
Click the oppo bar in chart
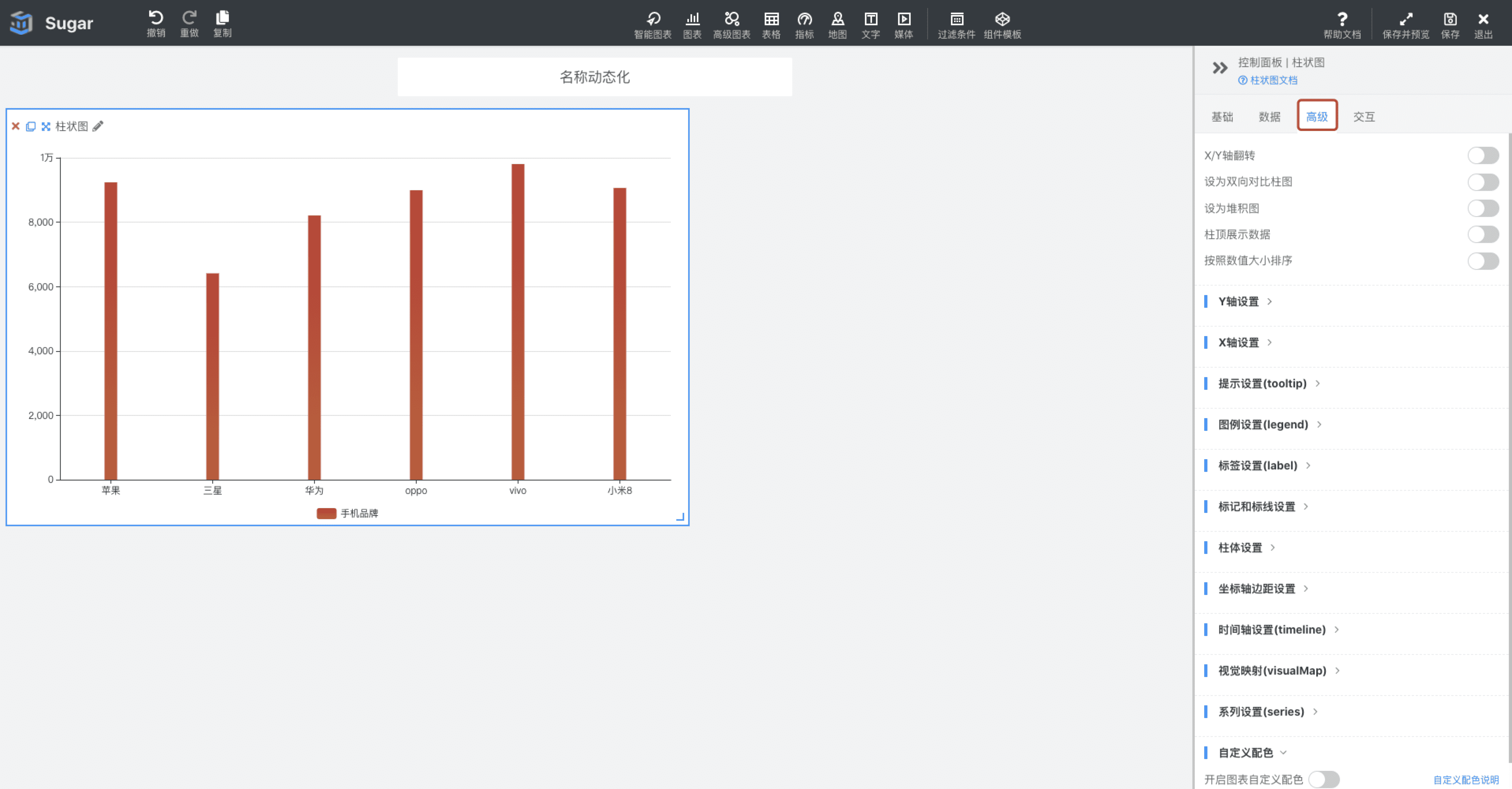[416, 335]
